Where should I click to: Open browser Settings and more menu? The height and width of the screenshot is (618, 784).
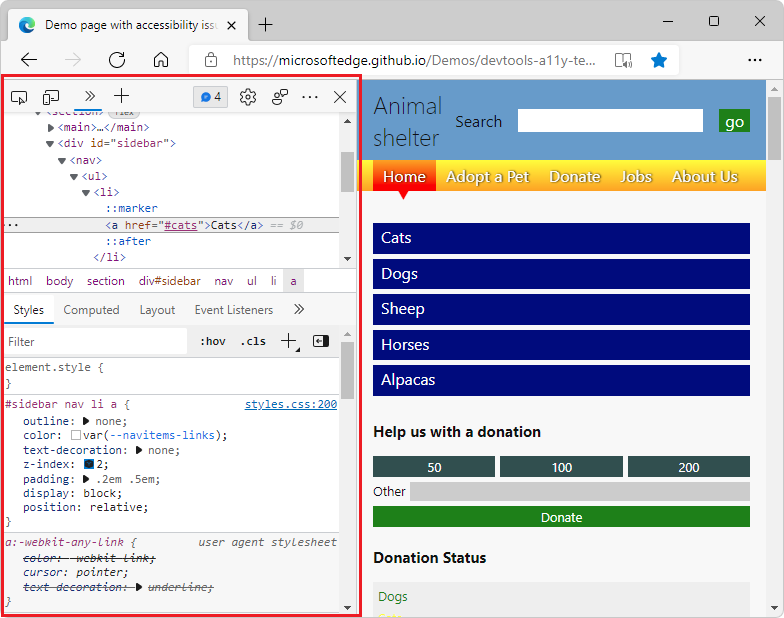(754, 60)
